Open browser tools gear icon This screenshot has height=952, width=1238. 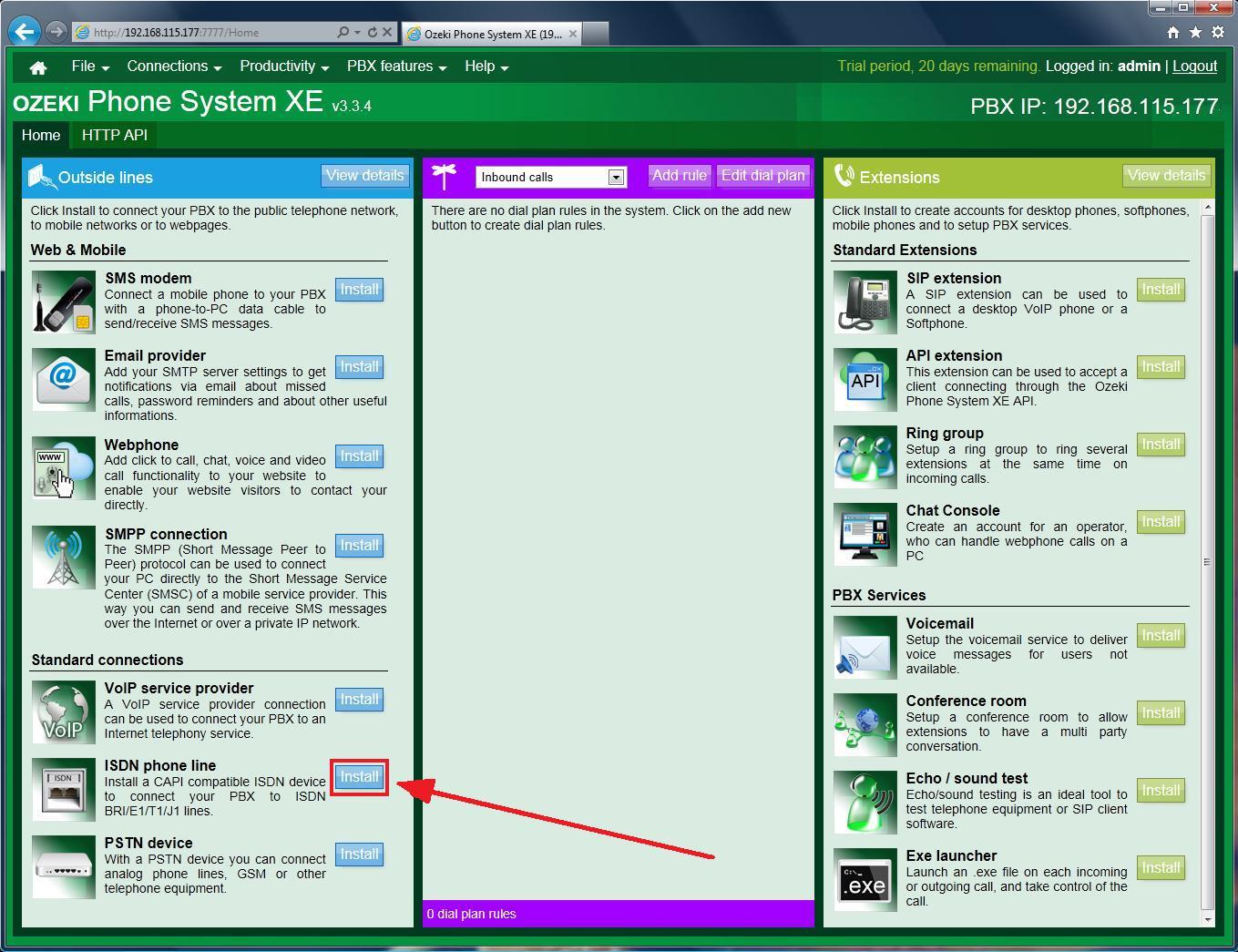[1218, 32]
